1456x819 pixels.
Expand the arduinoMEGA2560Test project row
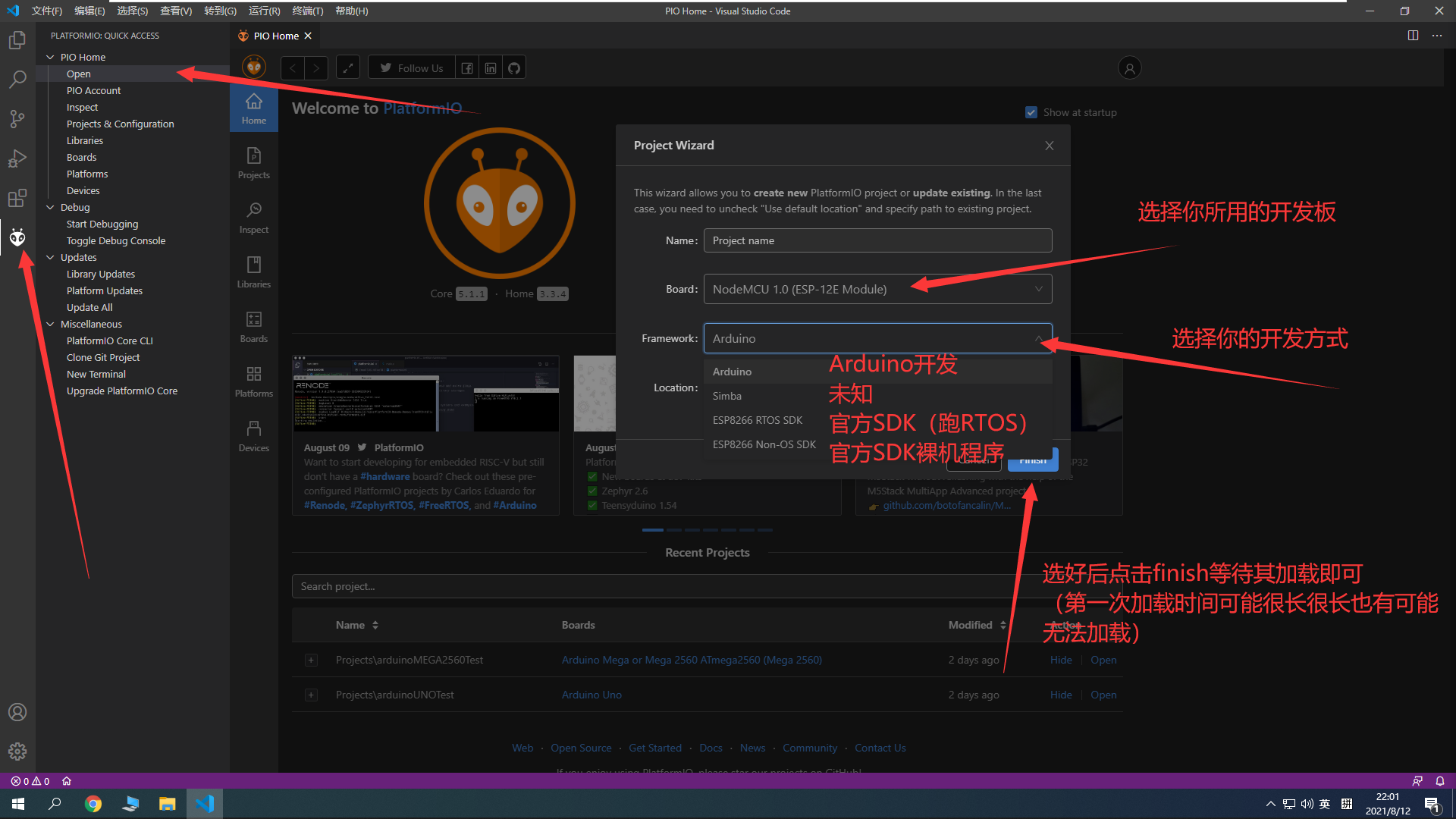pos(311,661)
